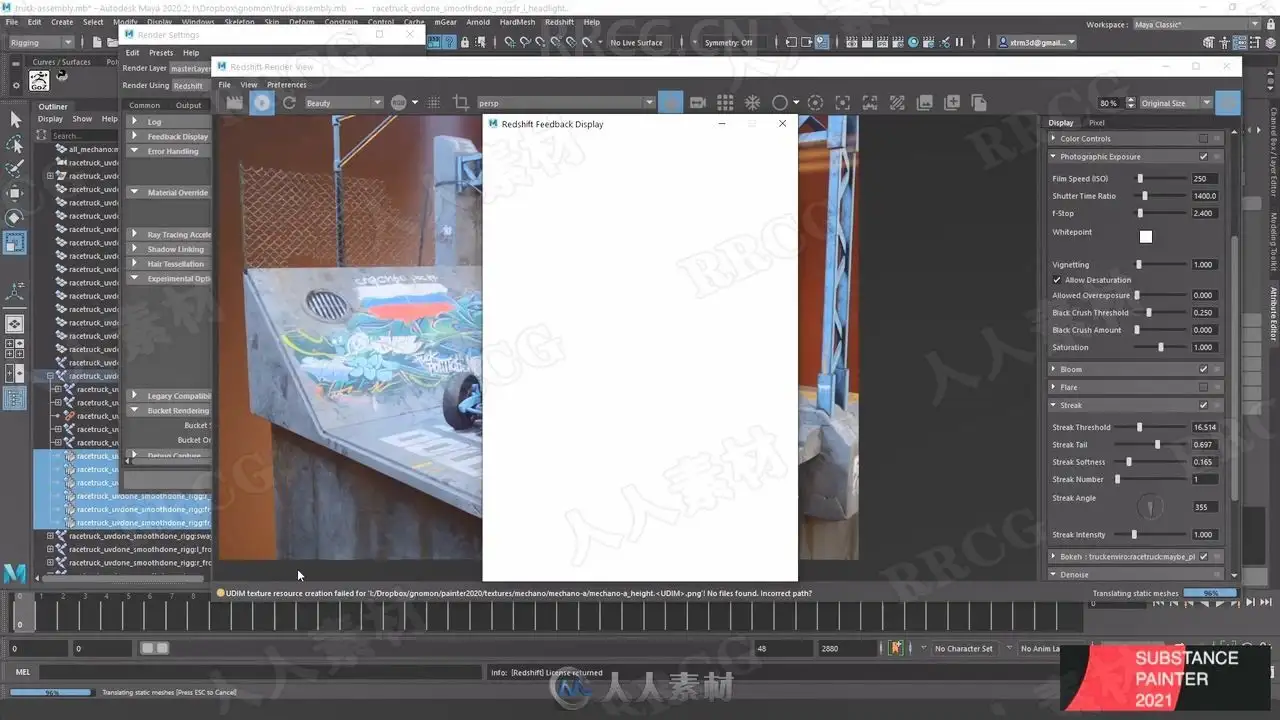The image size is (1280, 720).
Task: Click the Film Speed (ISO) value field
Action: (x=1204, y=179)
